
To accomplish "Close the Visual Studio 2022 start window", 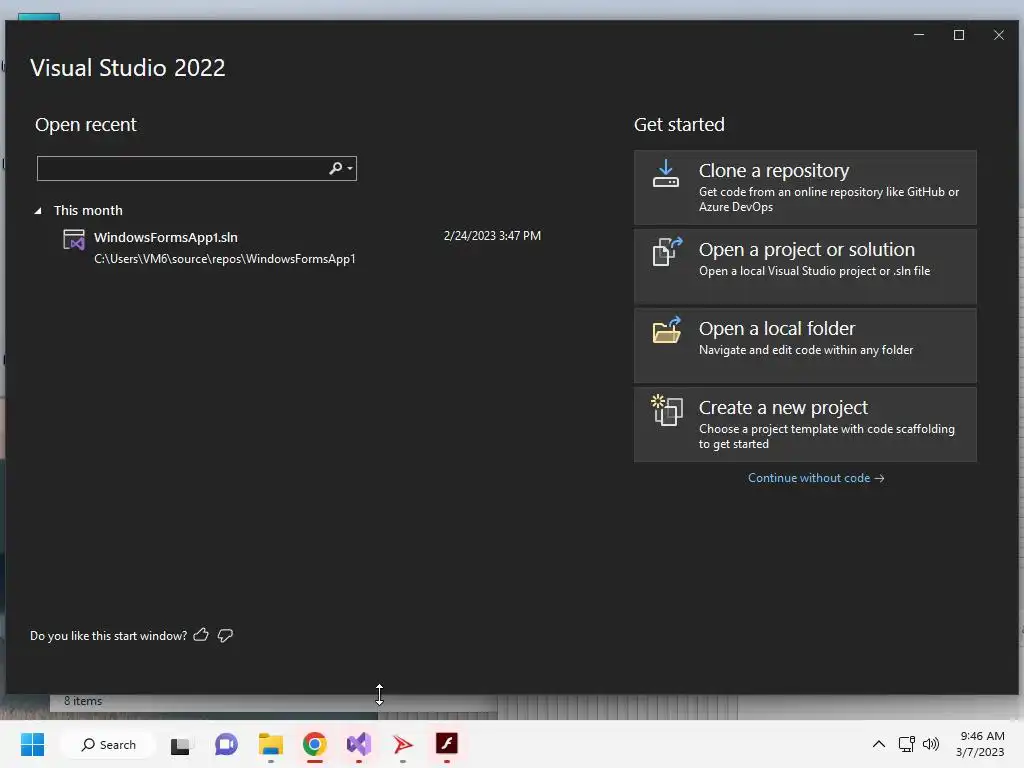I will pos(999,35).
